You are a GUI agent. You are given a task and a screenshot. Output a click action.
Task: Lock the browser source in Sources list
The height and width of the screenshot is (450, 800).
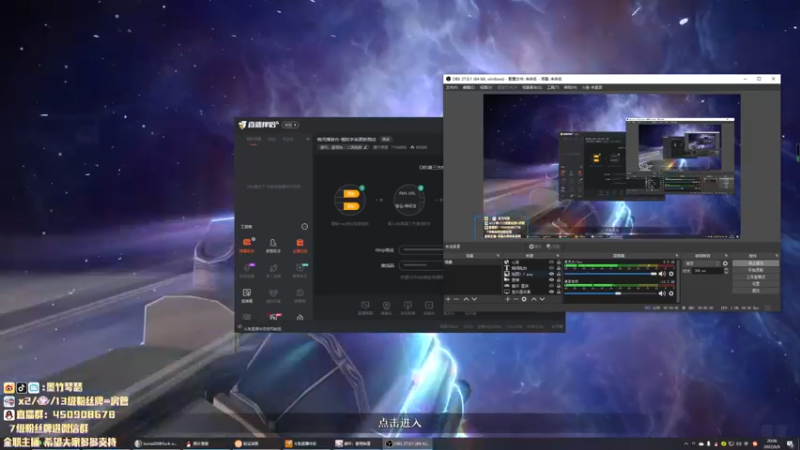click(559, 262)
